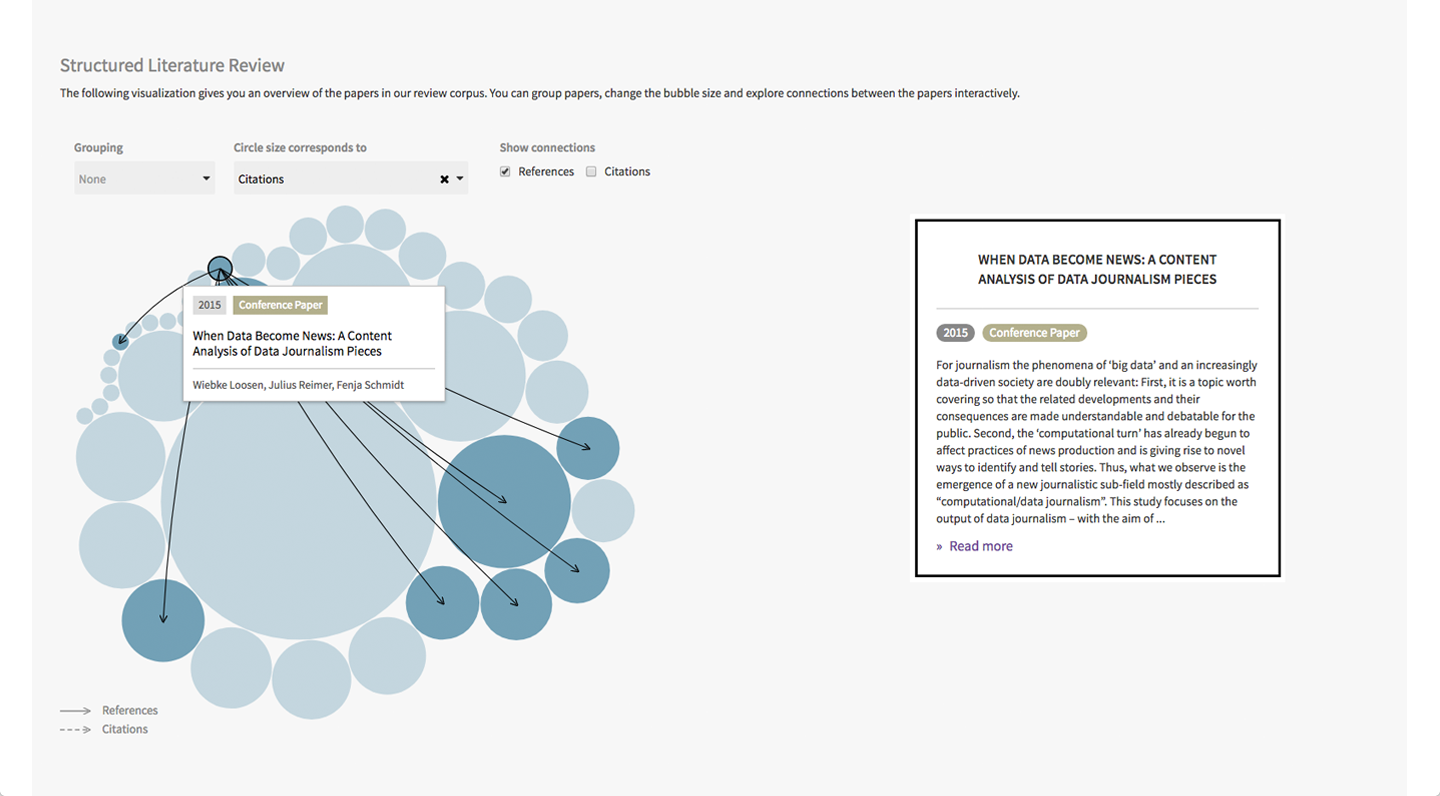
Task: Click the solid References arrow in the legend
Action: [75, 711]
